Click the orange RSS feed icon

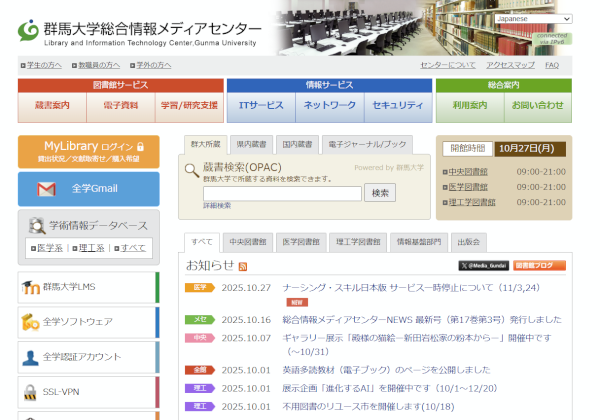point(243,267)
